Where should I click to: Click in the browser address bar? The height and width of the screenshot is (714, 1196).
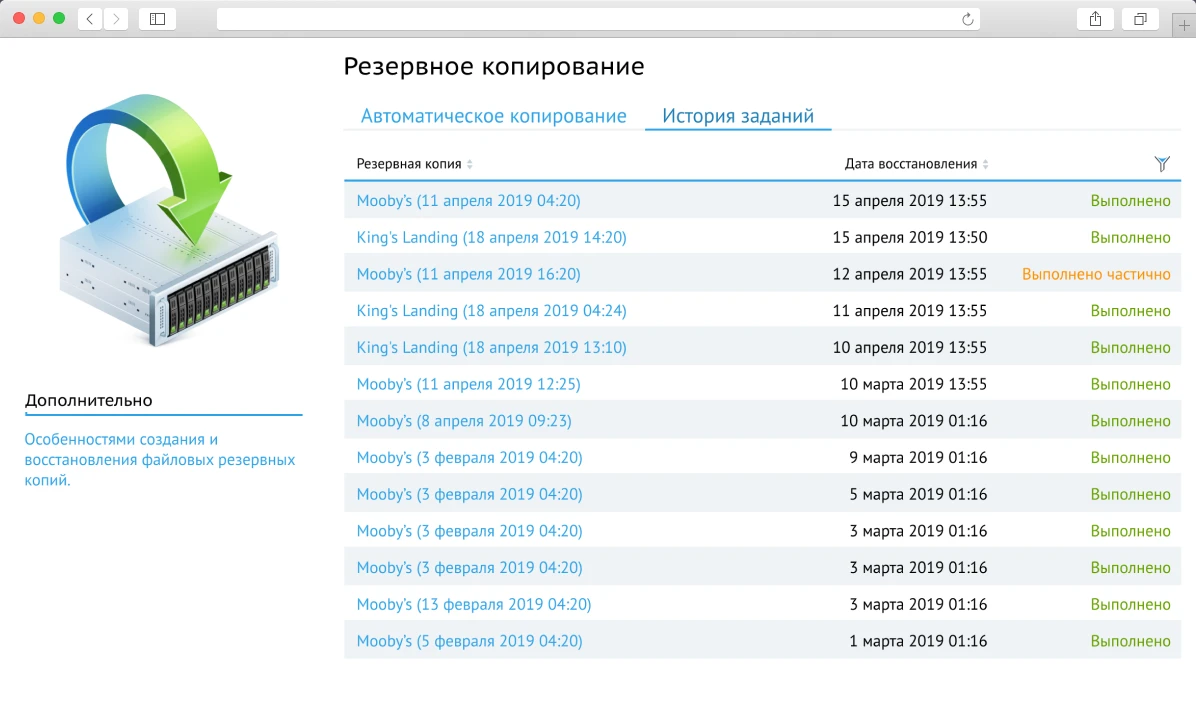pyautogui.click(x=590, y=19)
